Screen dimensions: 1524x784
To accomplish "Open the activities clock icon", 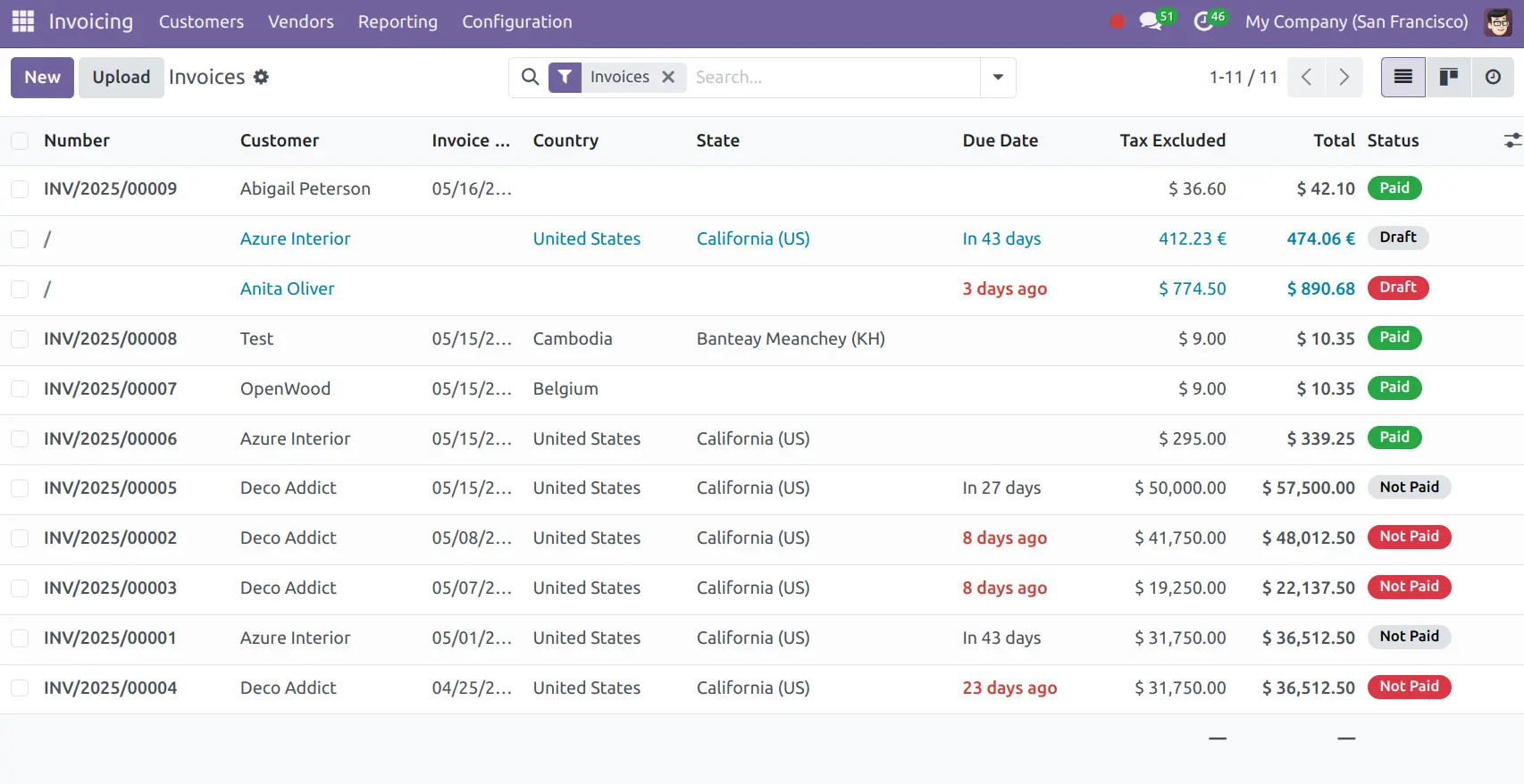I will click(x=1204, y=21).
